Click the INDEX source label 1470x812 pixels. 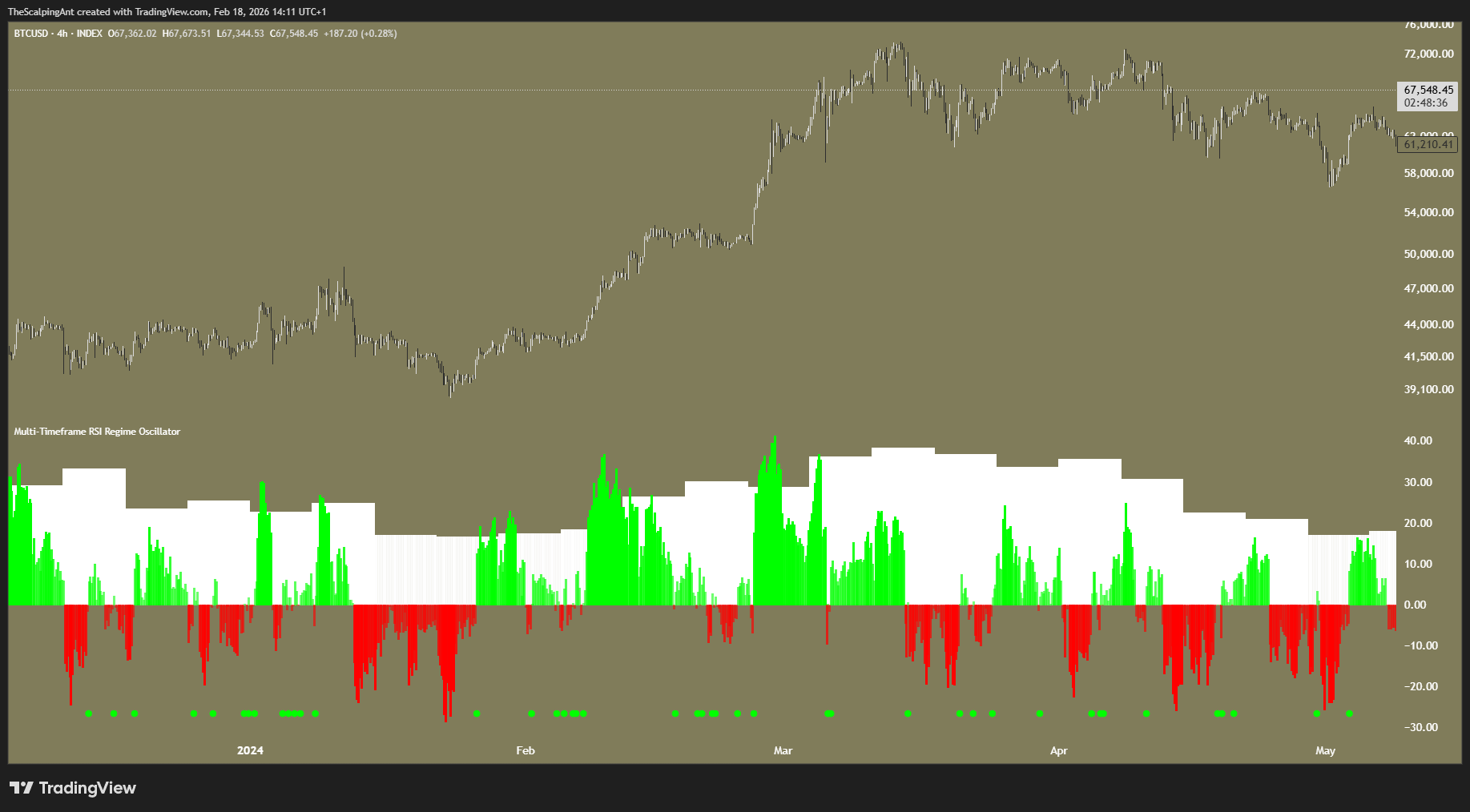[x=90, y=34]
